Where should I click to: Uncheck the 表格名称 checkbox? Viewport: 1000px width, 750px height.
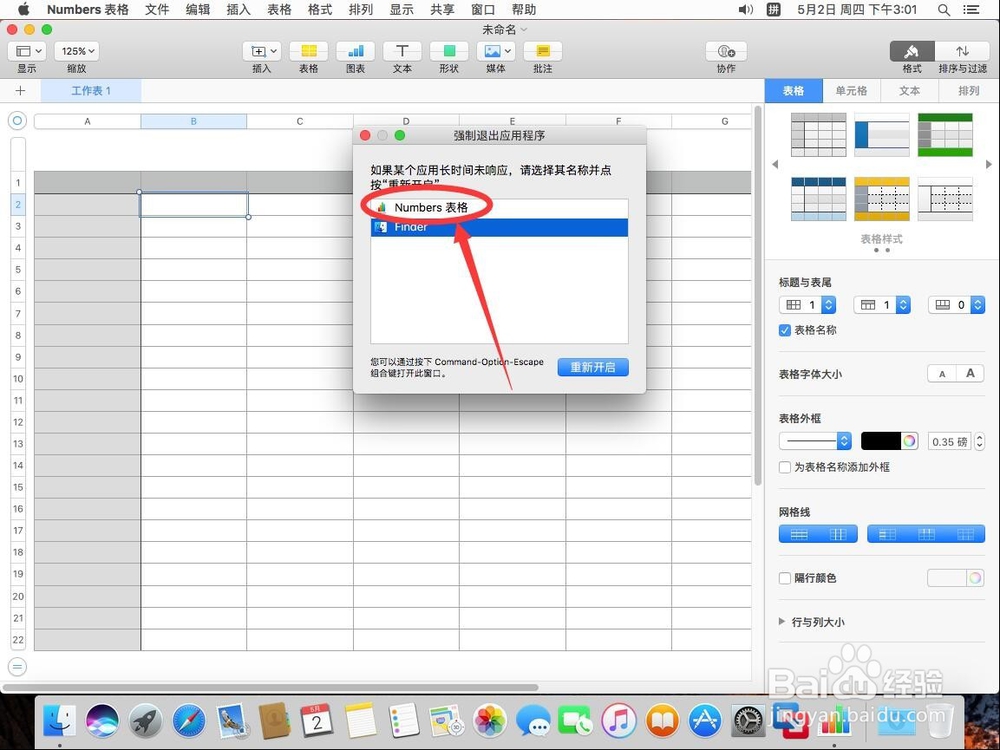pos(784,330)
